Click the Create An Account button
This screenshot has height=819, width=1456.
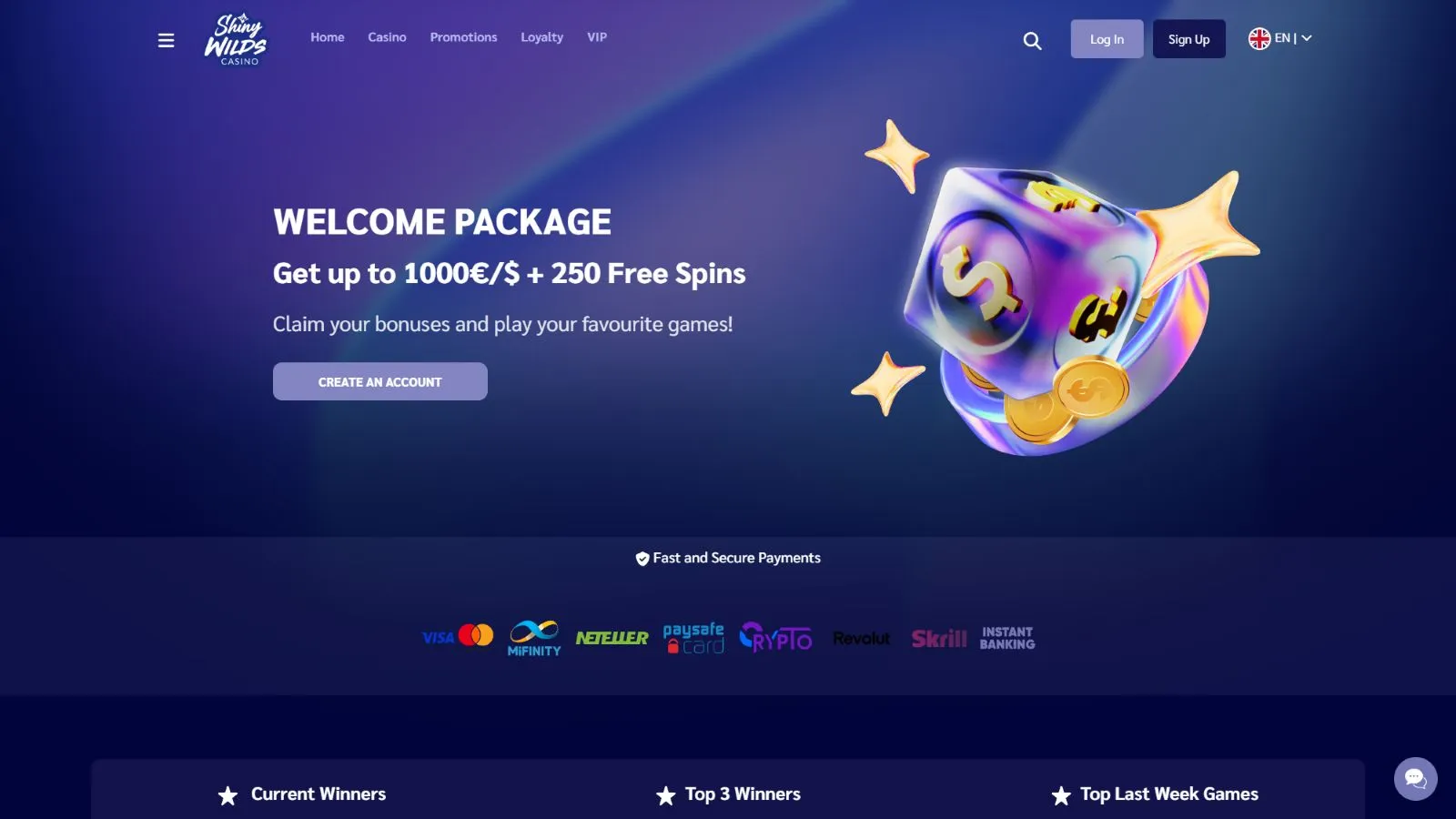(x=380, y=381)
